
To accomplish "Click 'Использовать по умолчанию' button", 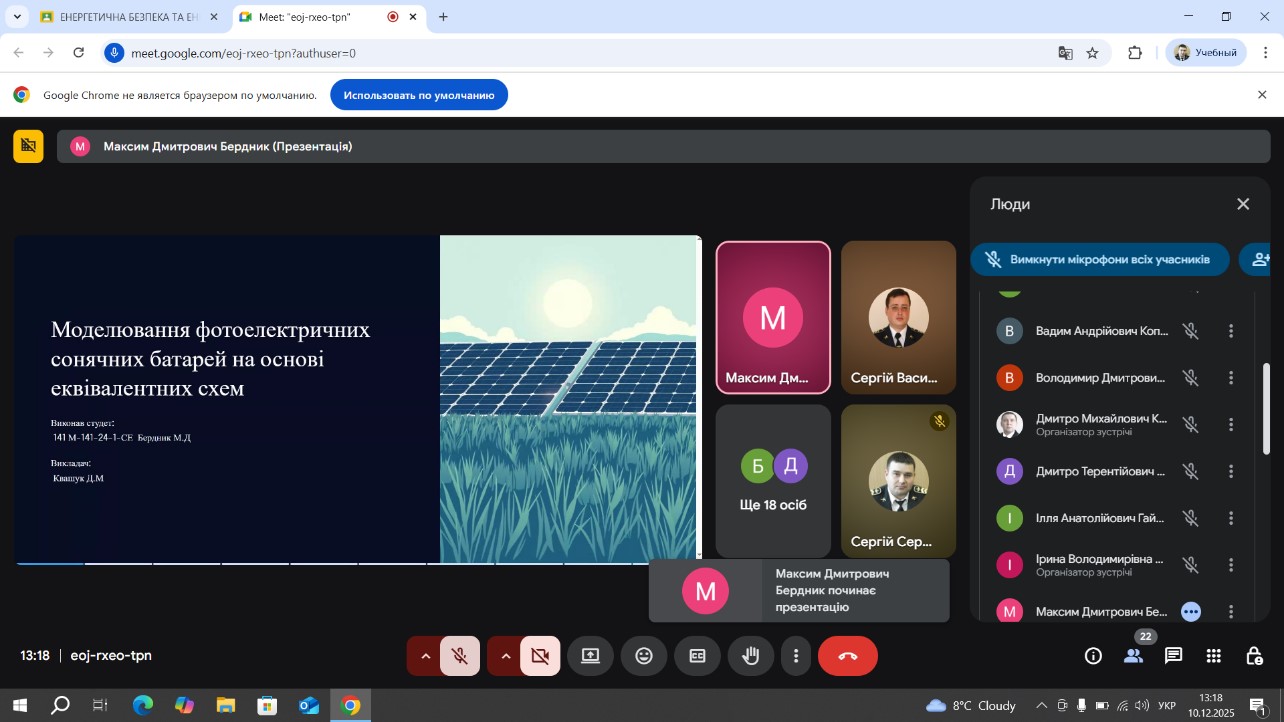I will pos(419,95).
